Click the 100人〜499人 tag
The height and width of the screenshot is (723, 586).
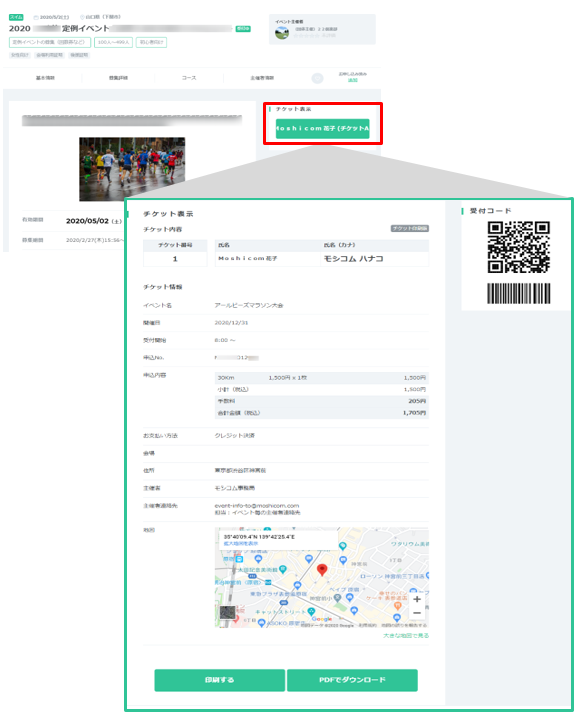(113, 42)
